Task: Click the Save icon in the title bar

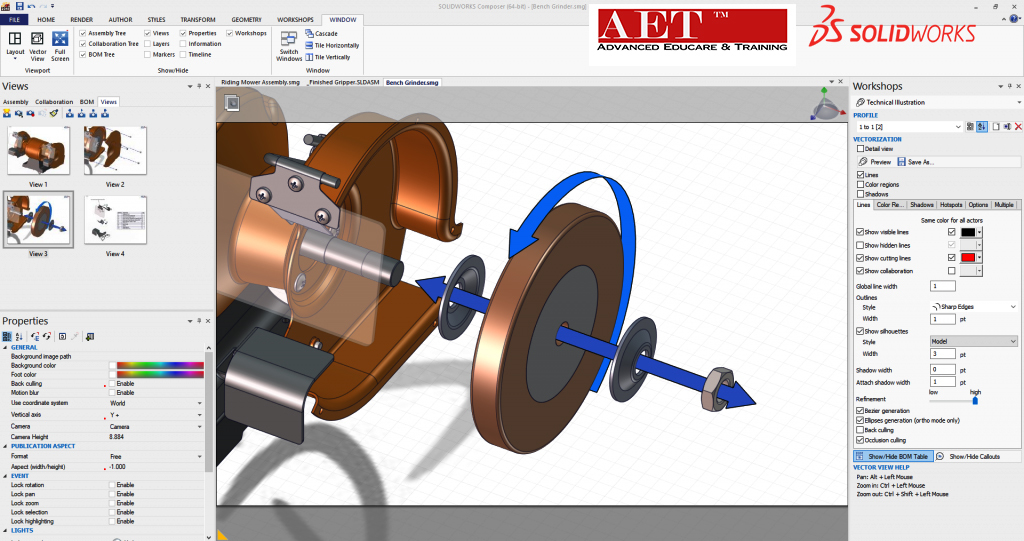Action: [x=19, y=6]
